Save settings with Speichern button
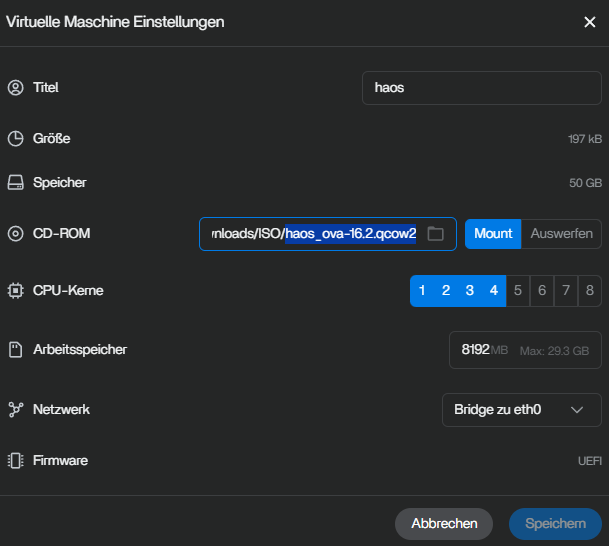Viewport: 609px width, 546px height. click(555, 523)
